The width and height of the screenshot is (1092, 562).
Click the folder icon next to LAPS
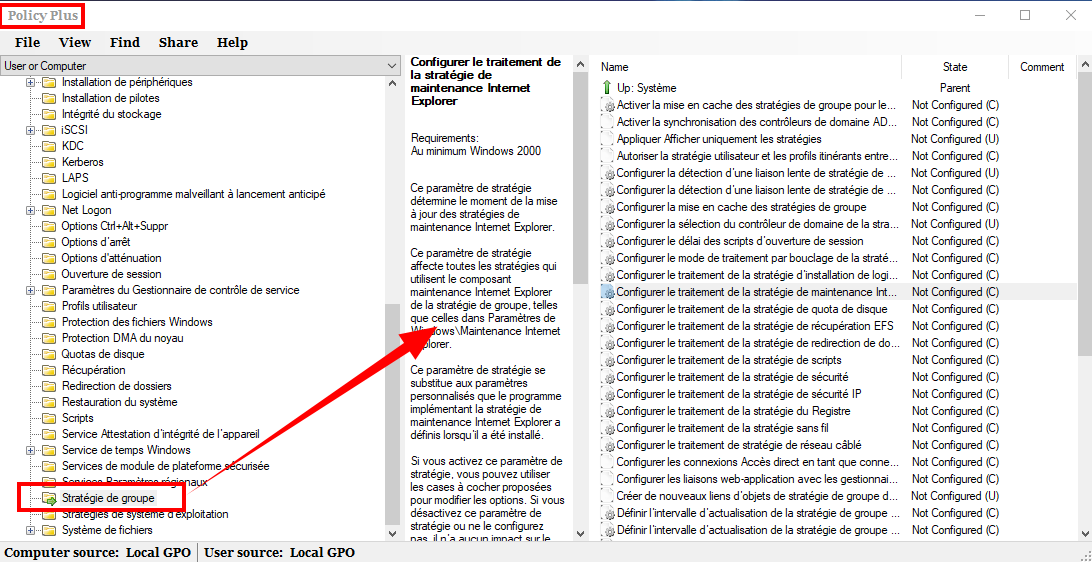49,178
